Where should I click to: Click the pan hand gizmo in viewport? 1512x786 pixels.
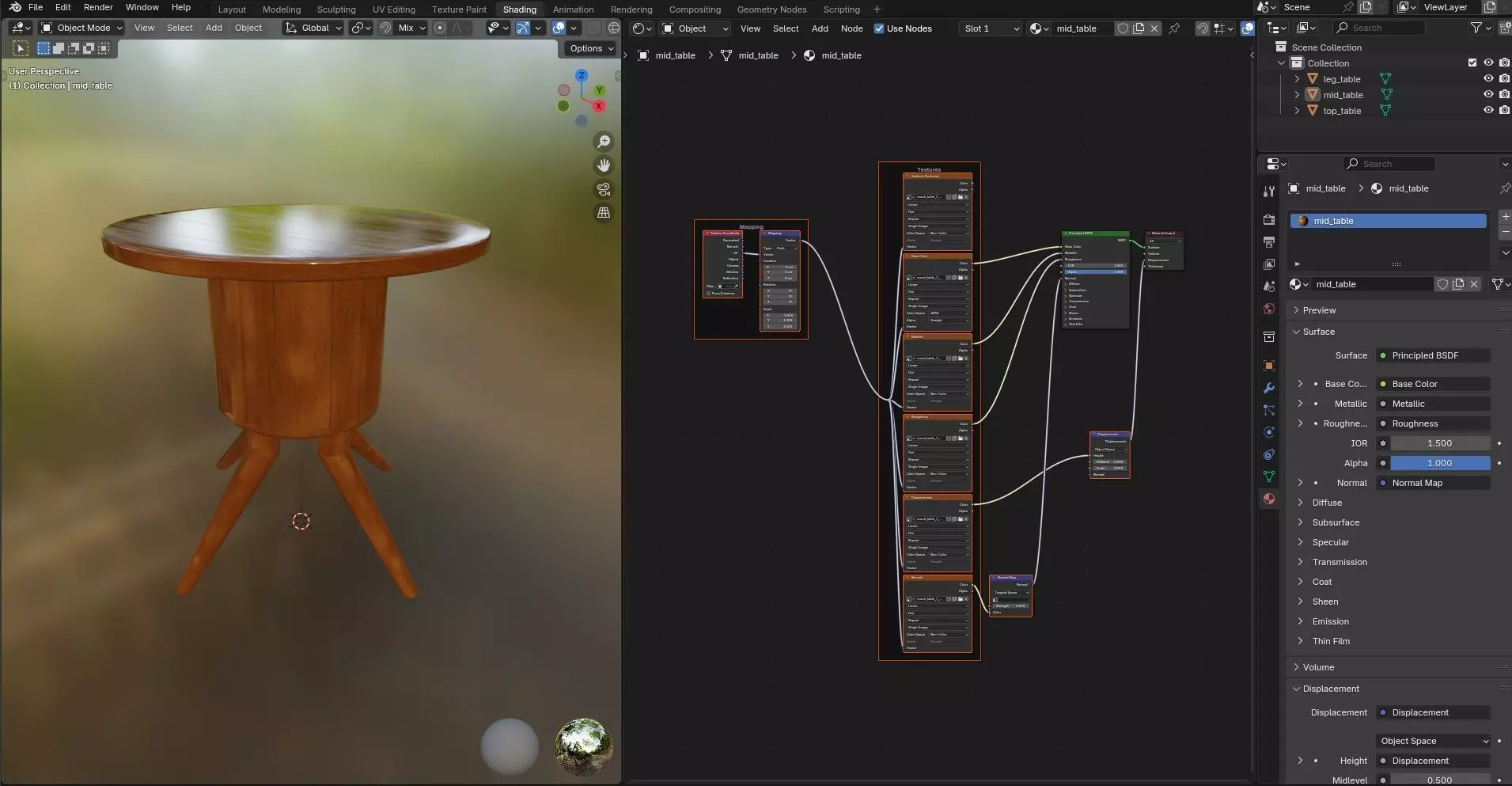604,165
